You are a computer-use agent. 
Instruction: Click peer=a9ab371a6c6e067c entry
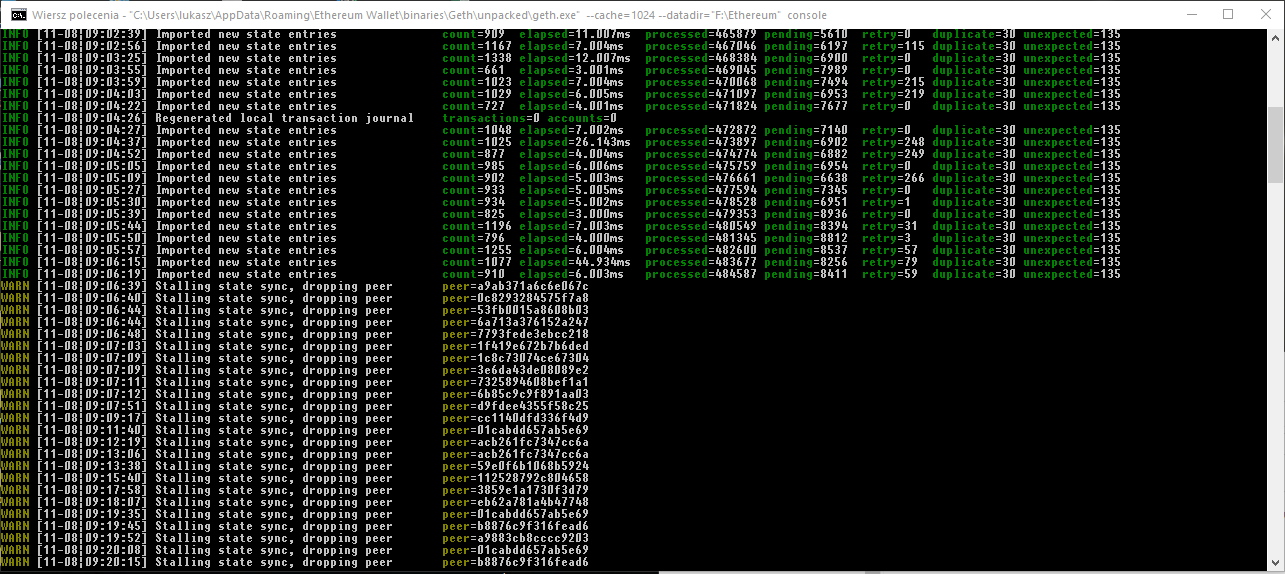(x=515, y=286)
